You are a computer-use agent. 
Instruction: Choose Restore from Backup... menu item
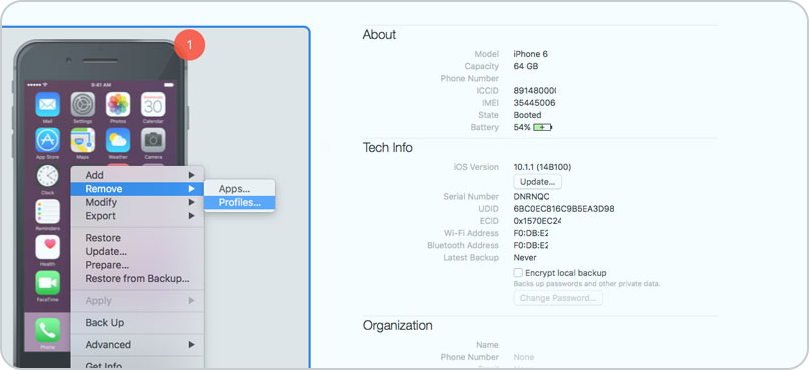(x=137, y=279)
